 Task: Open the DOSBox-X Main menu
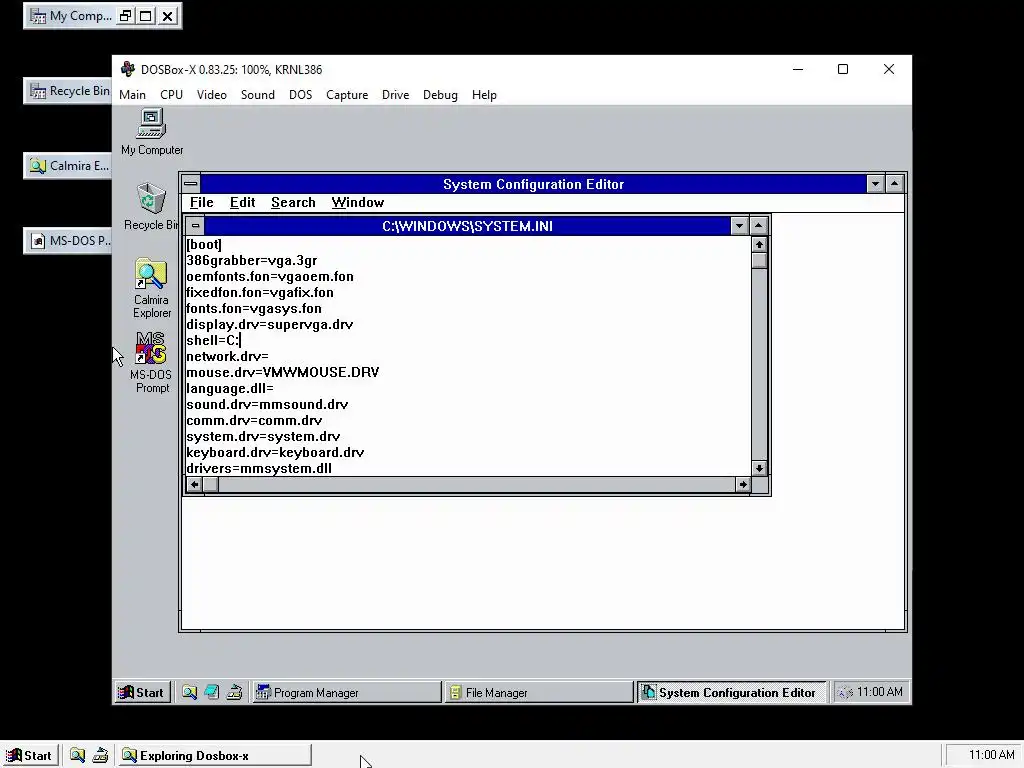[133, 95]
